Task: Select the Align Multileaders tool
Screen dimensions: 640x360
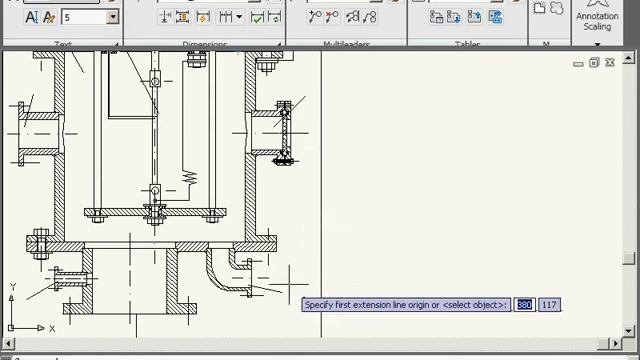Action: (x=352, y=17)
